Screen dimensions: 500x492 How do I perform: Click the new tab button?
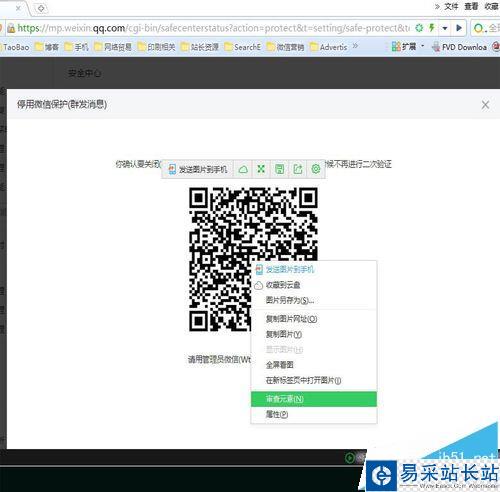point(41,8)
